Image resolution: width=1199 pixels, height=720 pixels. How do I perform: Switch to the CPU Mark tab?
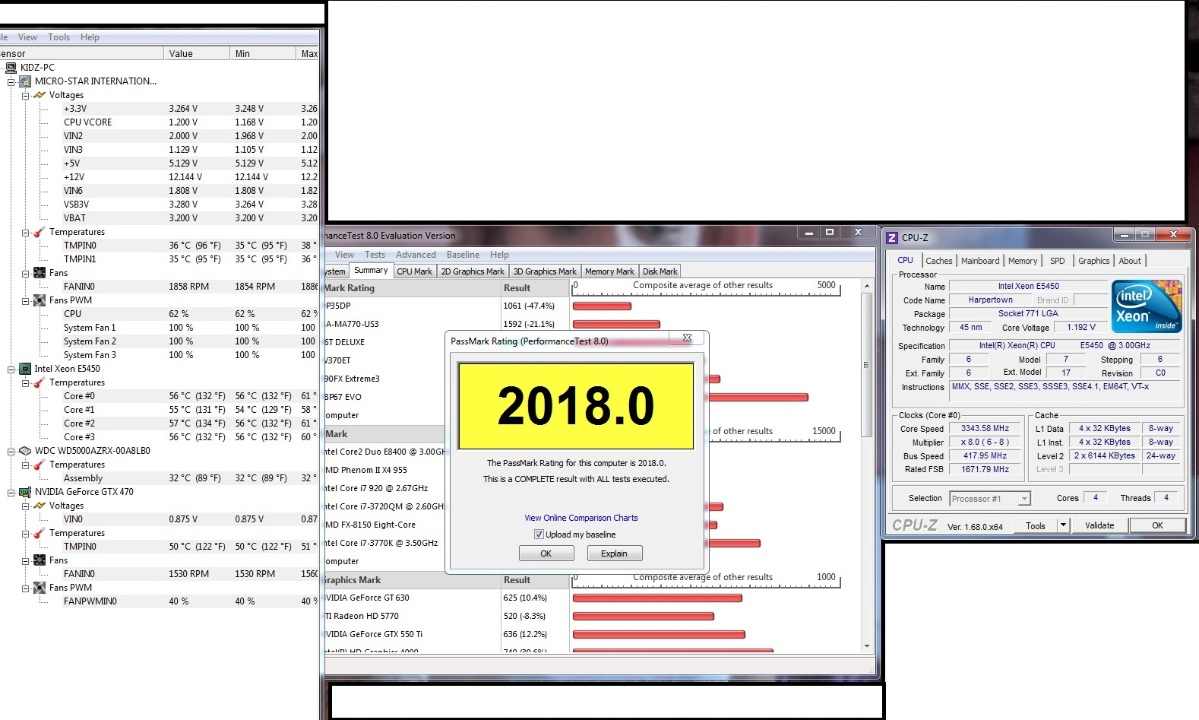click(x=414, y=271)
